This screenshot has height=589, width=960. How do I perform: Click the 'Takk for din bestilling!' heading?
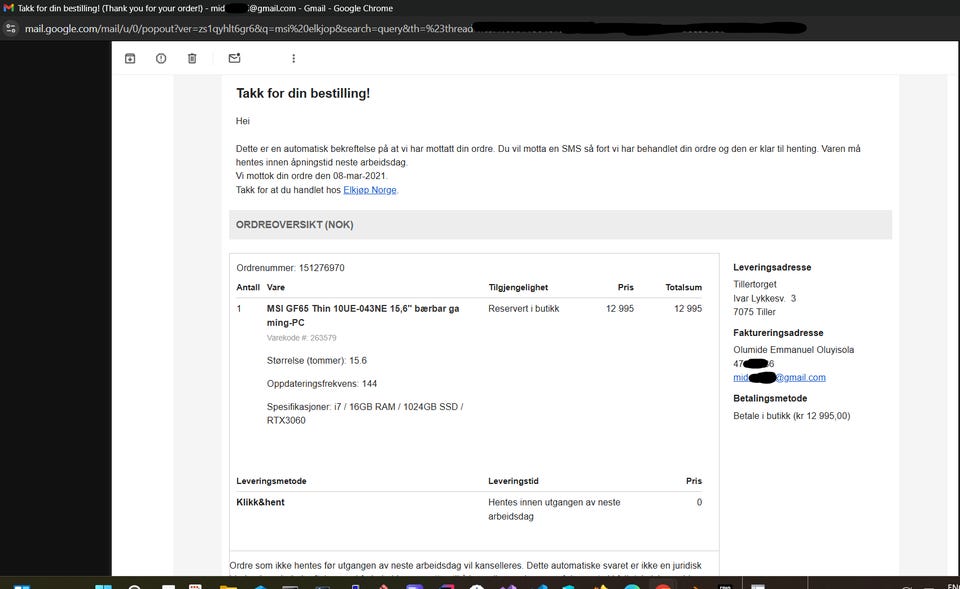click(303, 94)
